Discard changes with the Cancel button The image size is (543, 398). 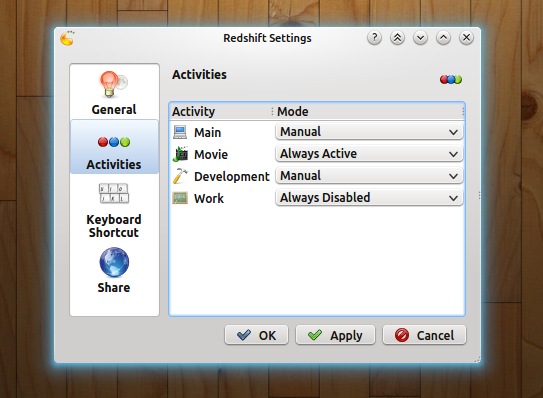(424, 335)
